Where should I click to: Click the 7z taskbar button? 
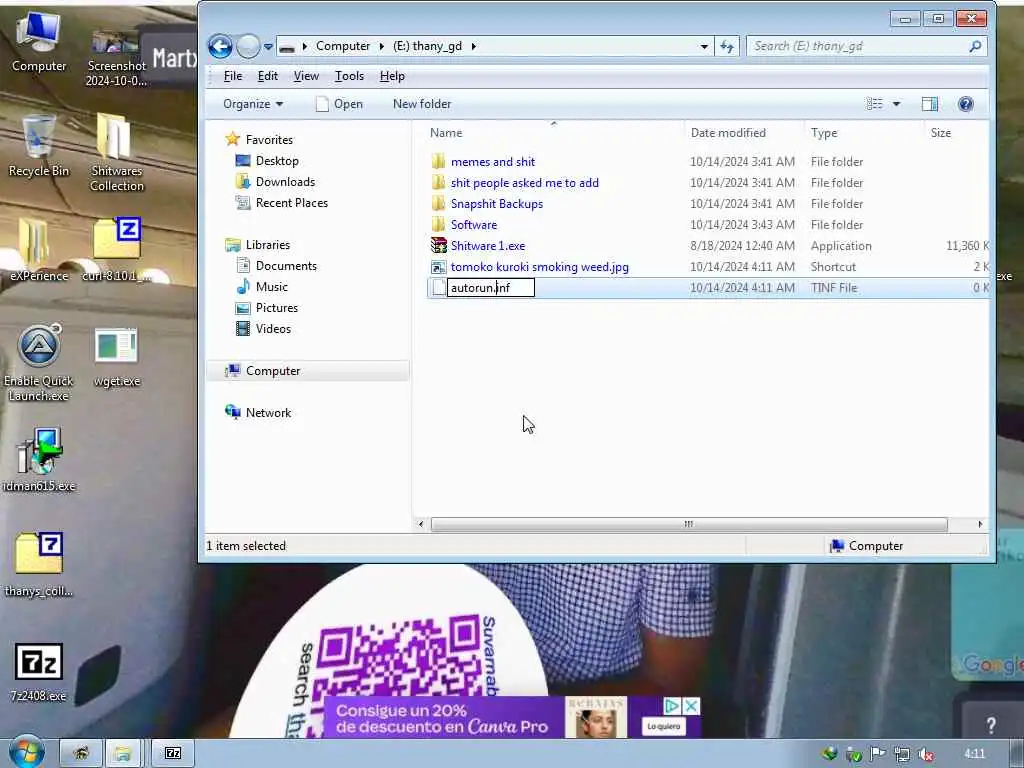click(x=173, y=754)
